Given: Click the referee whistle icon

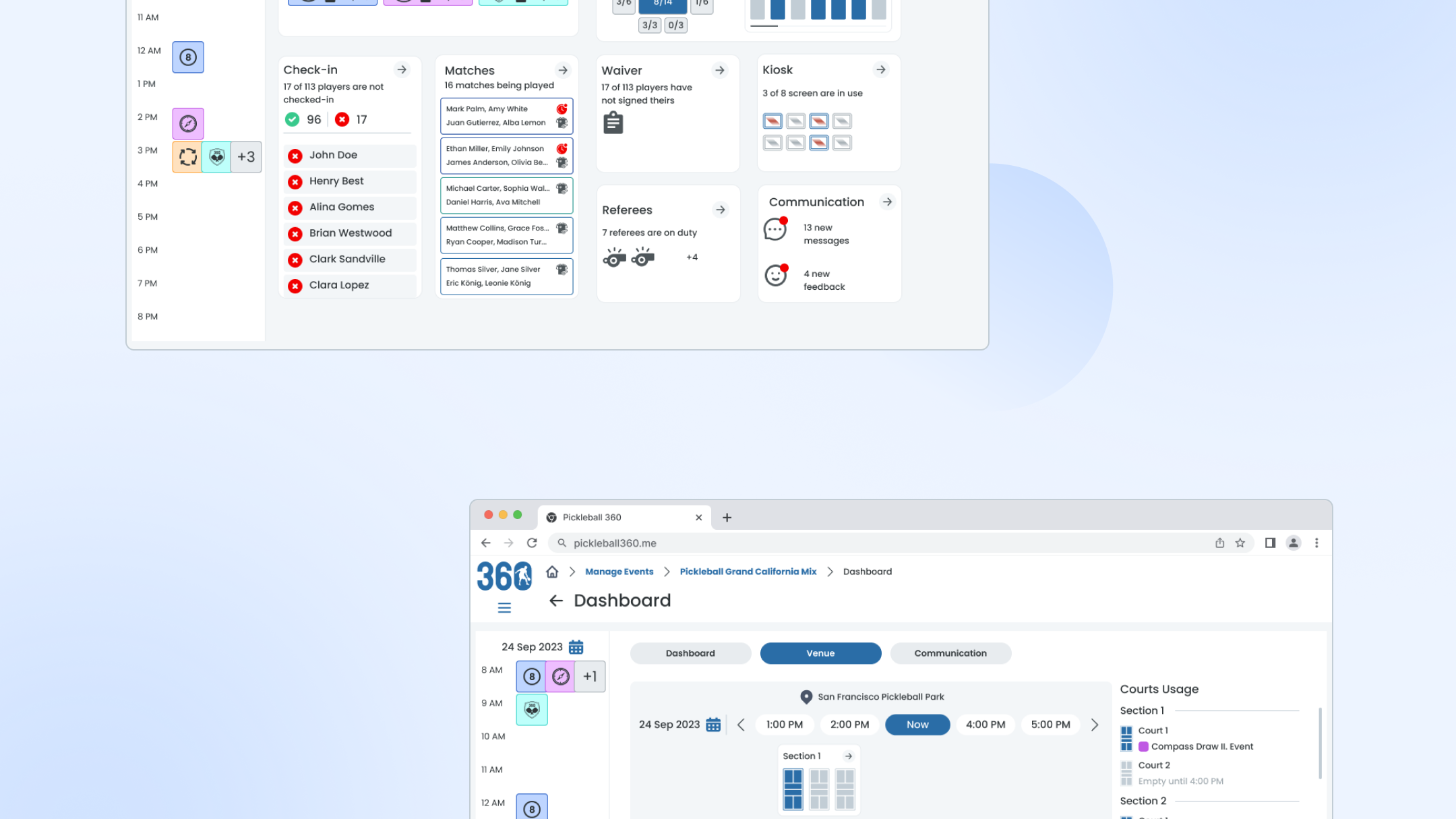Looking at the screenshot, I should point(614,257).
